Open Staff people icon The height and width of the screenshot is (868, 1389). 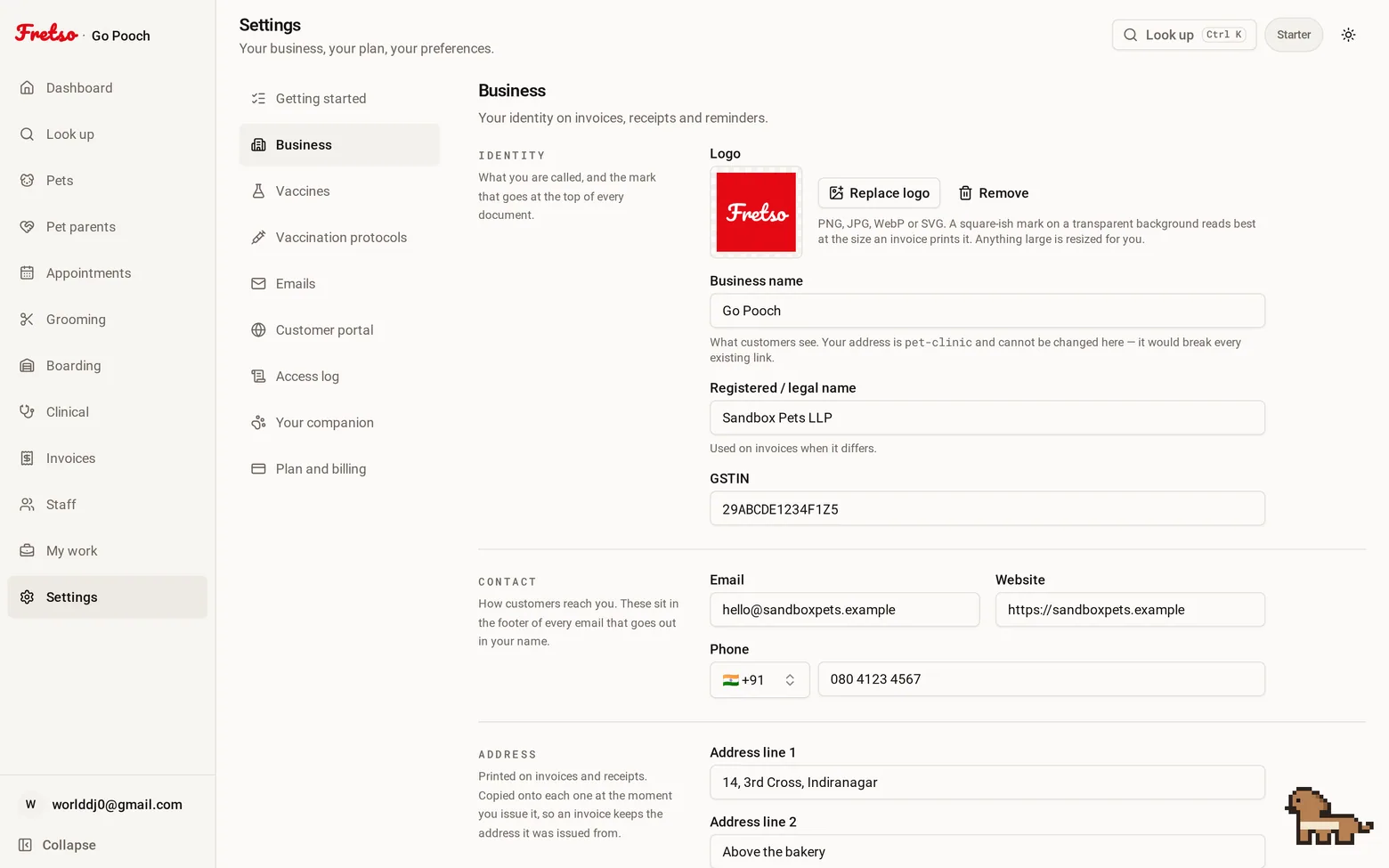pyautogui.click(x=27, y=505)
